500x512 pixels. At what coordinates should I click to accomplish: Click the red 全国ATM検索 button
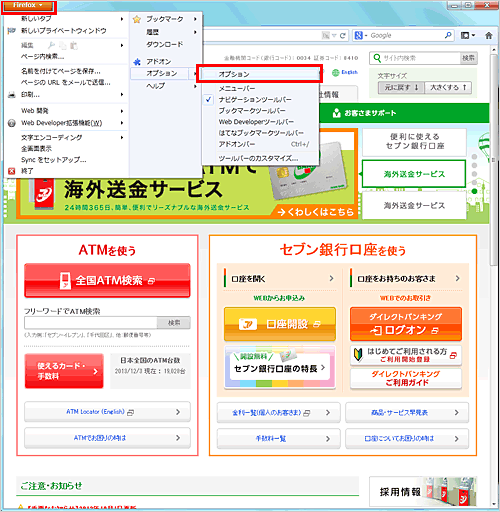click(x=107, y=280)
